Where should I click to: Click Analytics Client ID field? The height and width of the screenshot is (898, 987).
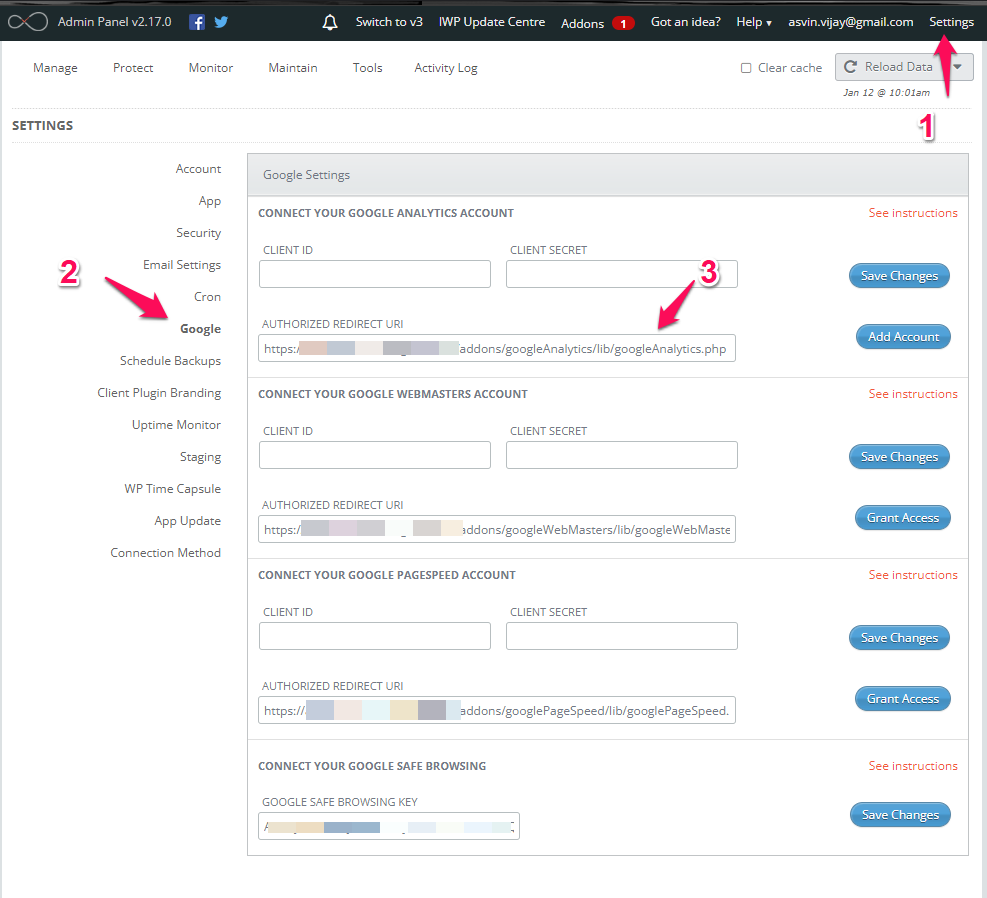[x=375, y=274]
